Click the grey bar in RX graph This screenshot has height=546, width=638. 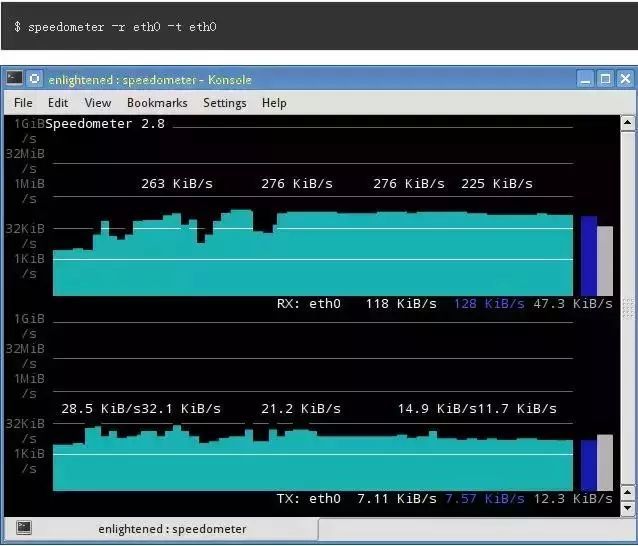coord(605,261)
